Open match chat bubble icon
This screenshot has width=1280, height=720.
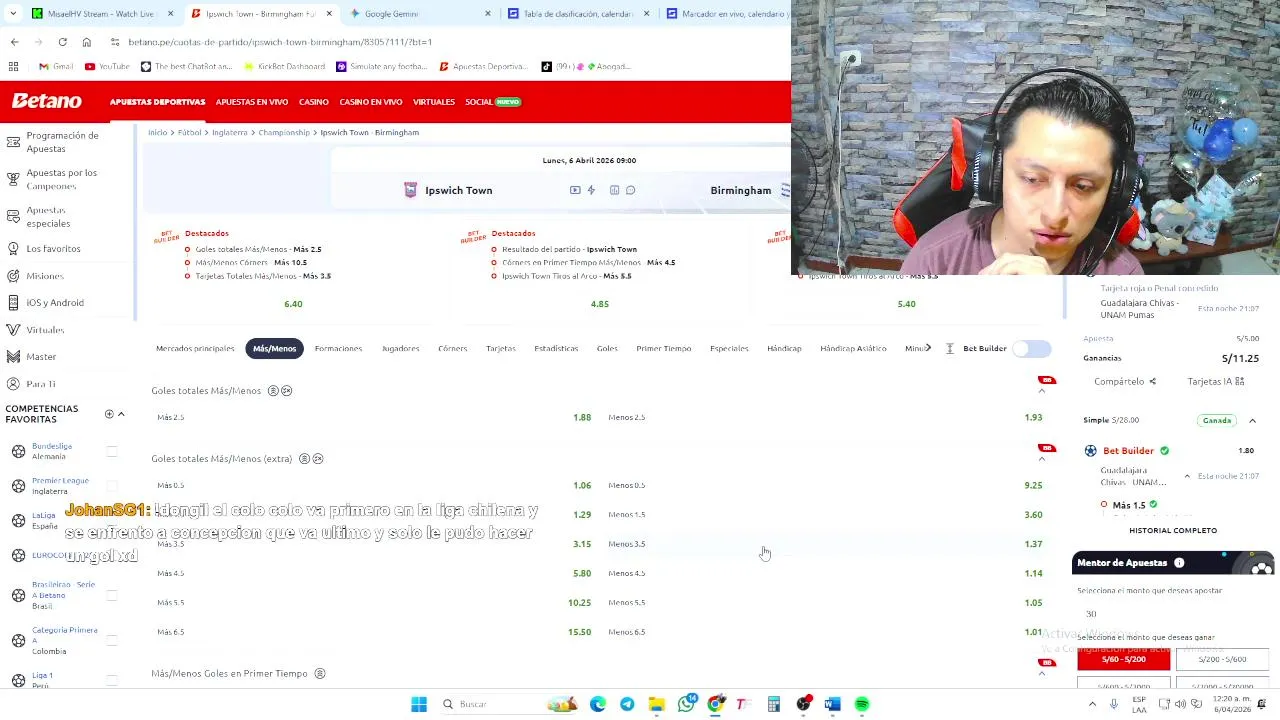[630, 190]
